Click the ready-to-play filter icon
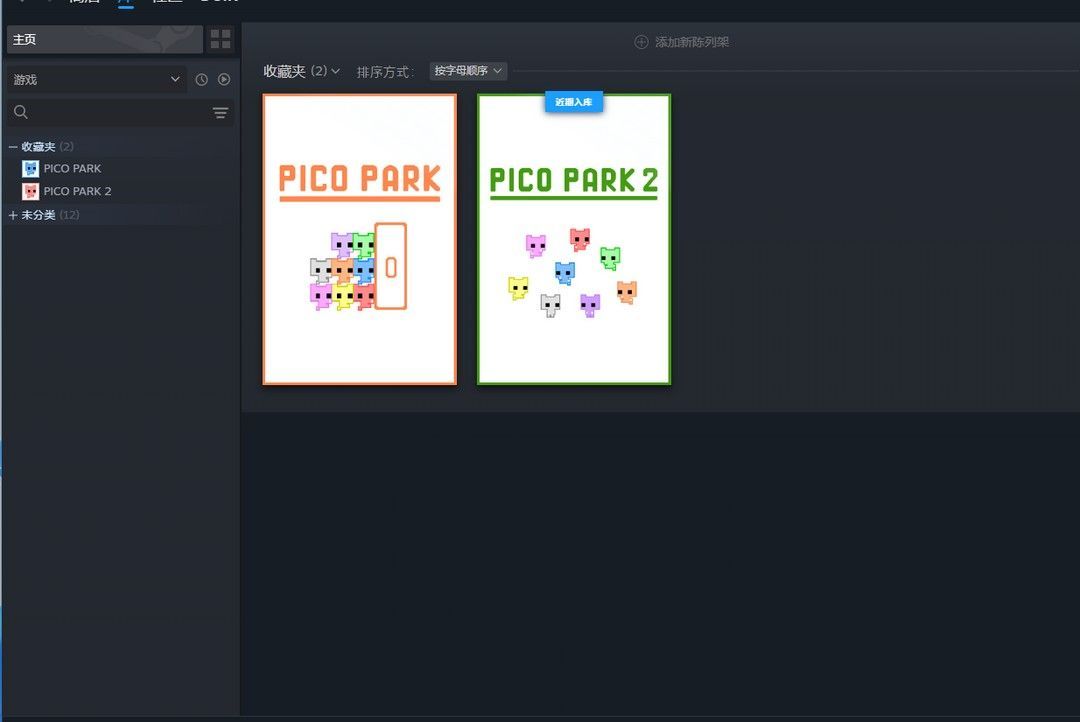1080x722 pixels. tap(224, 79)
